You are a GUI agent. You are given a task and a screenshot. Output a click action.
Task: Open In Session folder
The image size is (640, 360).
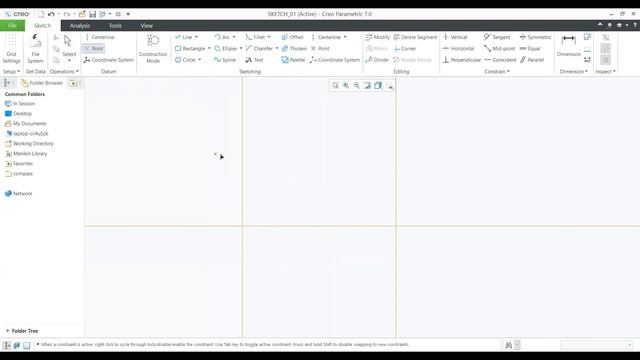click(20, 104)
